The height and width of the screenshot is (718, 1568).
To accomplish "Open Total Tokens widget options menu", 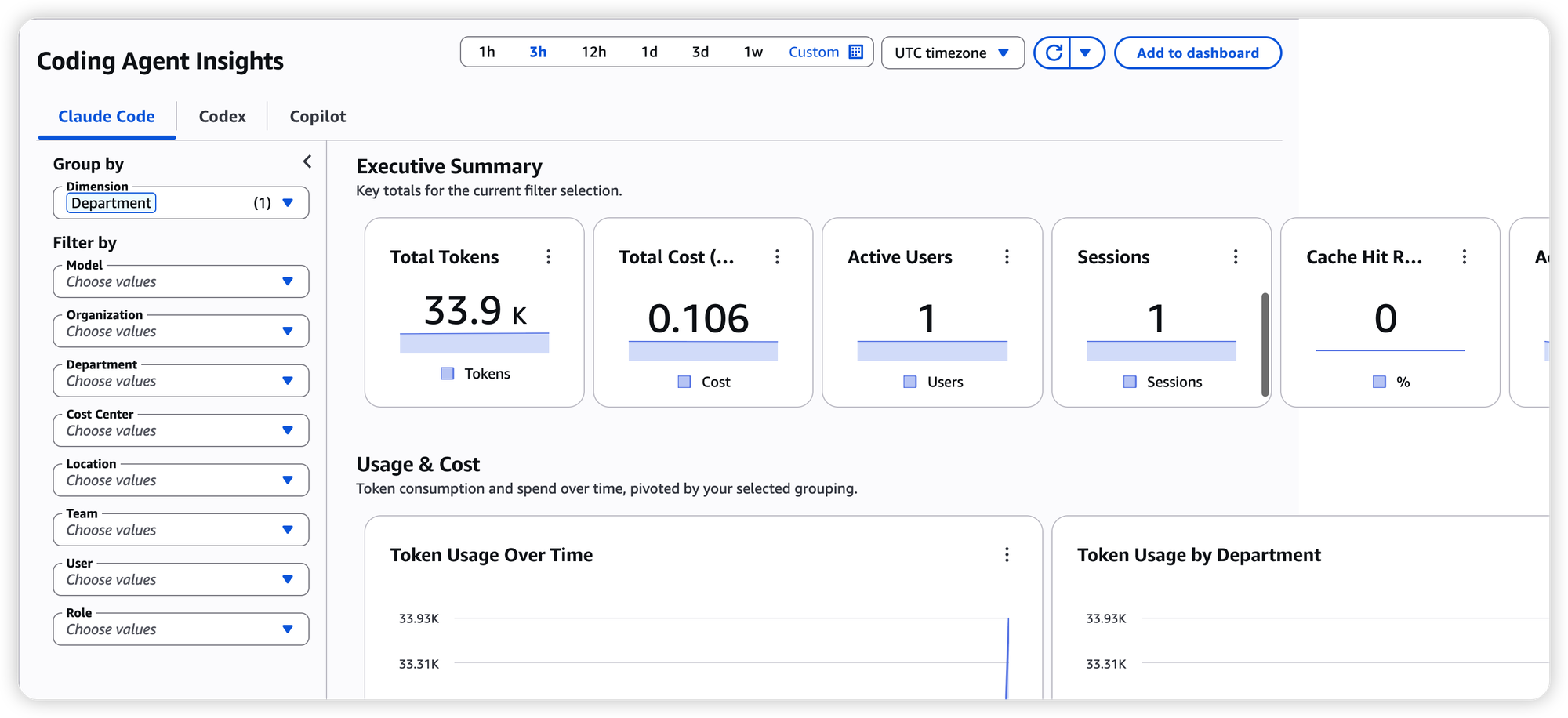I will (549, 256).
